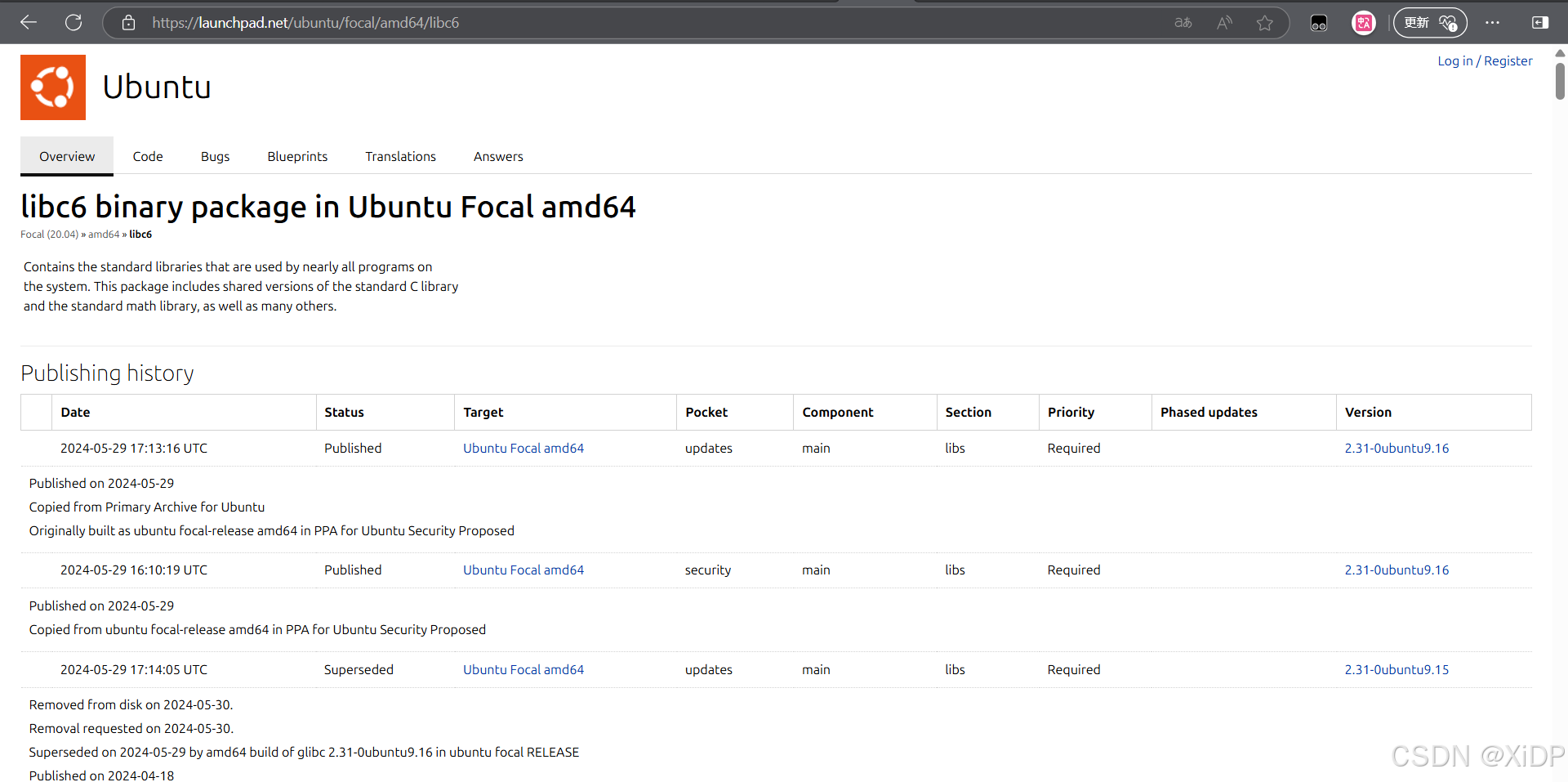The height and width of the screenshot is (782, 1568).
Task: Open version 2.31-0ubuntu9.16 in updates row
Action: click(x=1396, y=448)
